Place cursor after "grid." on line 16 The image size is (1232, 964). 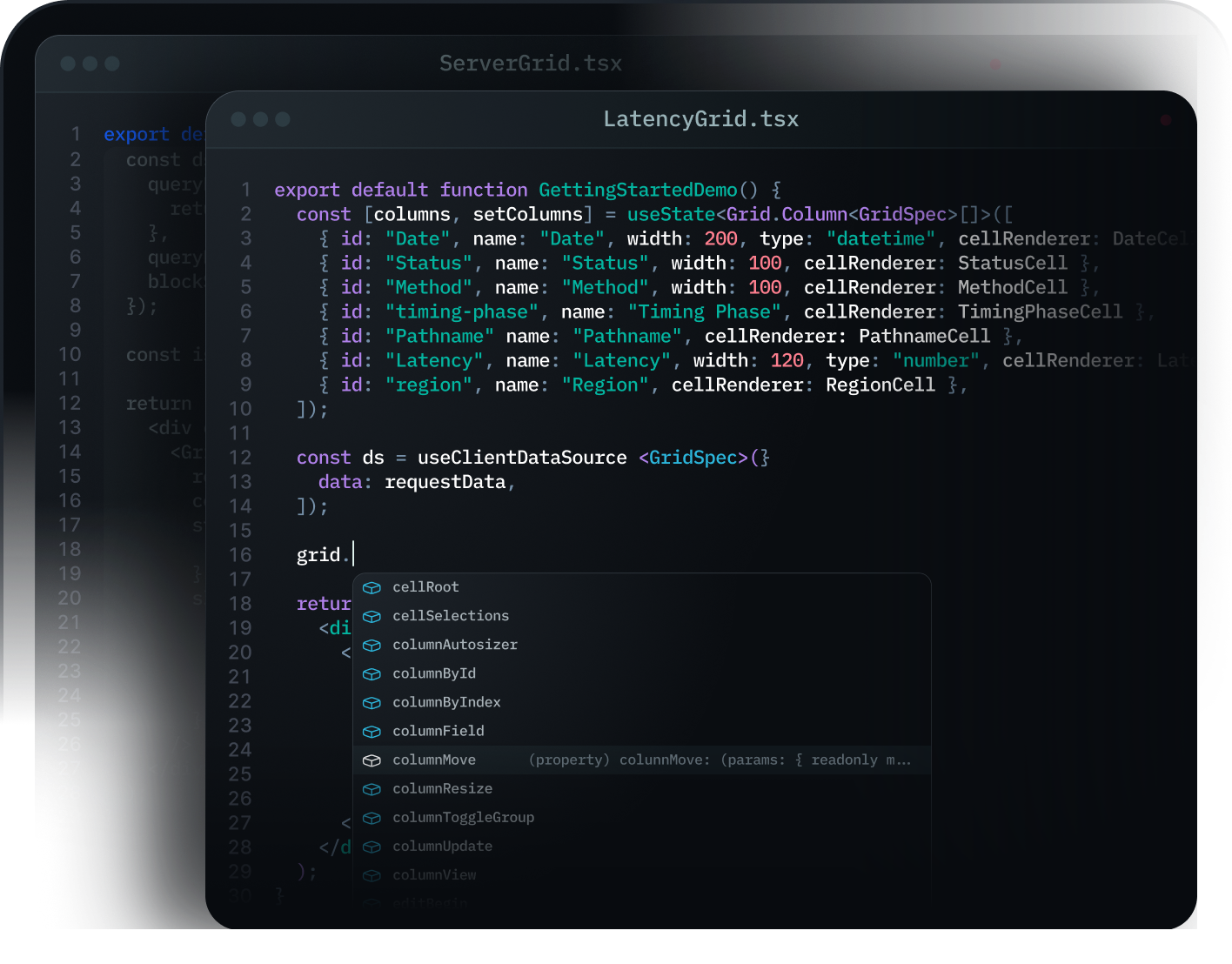click(352, 554)
